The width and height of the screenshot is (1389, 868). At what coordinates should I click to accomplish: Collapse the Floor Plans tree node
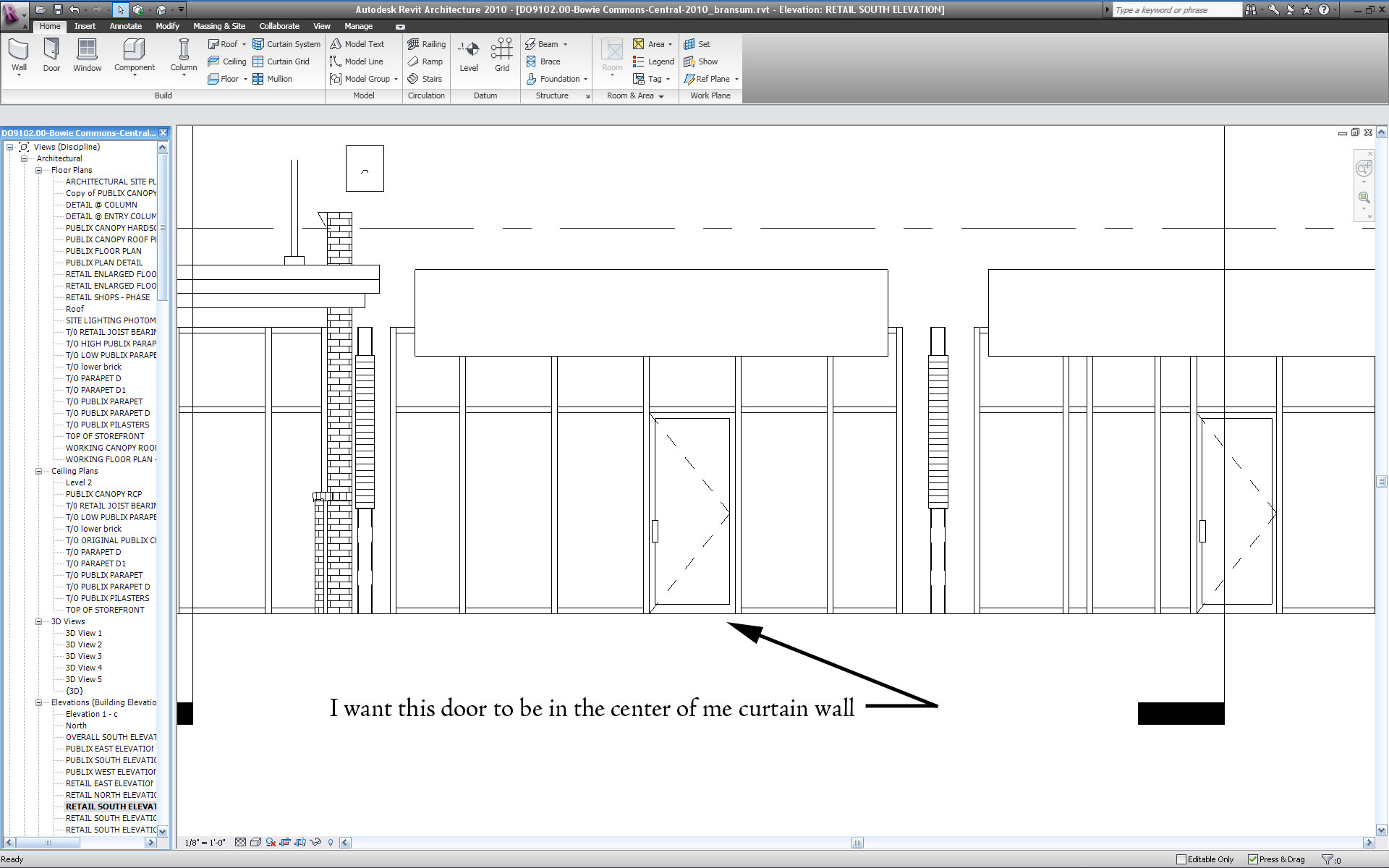(x=39, y=170)
